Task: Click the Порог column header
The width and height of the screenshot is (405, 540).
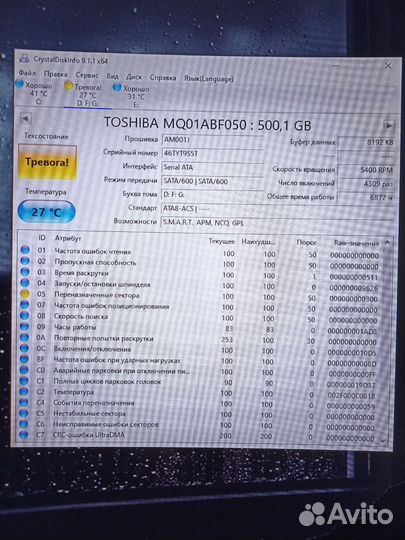Action: 307,242
